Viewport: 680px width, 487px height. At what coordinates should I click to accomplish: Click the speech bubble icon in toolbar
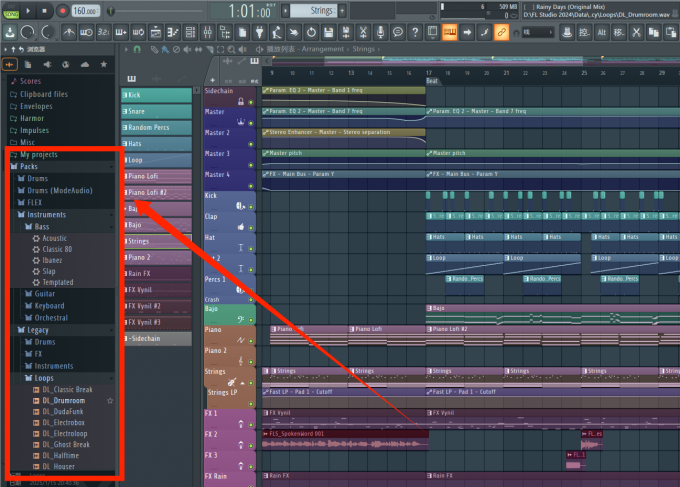[x=398, y=32]
